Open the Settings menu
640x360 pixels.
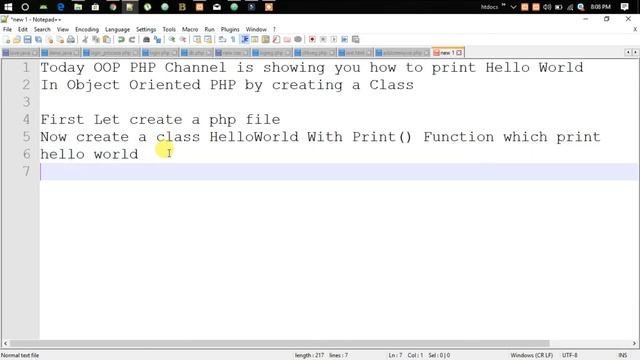click(x=146, y=29)
